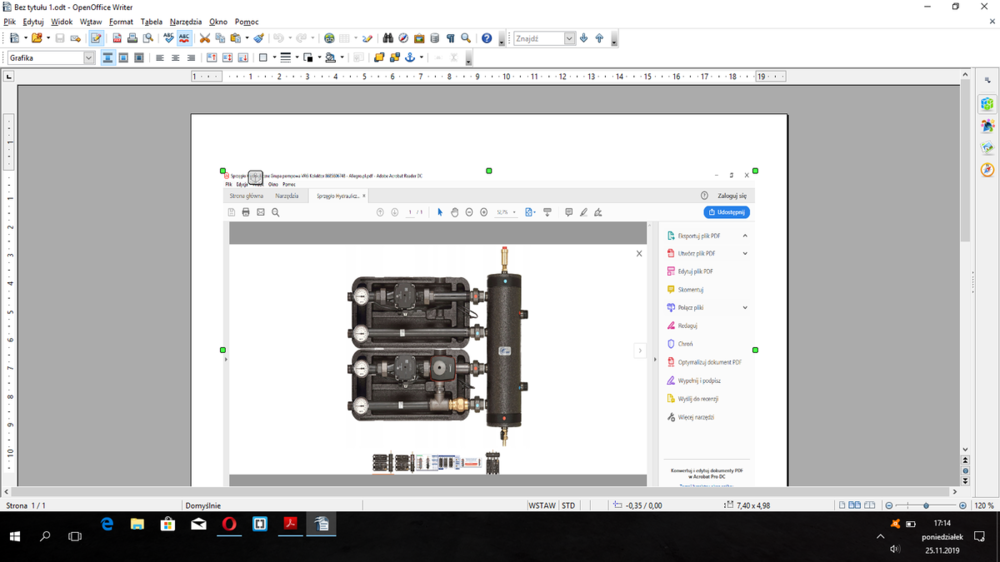Toggle nonprinting characters pilcrow button
1000x562 pixels.
[450, 38]
